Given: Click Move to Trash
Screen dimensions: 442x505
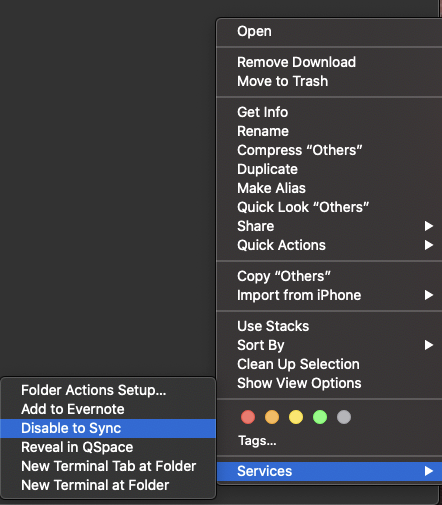Looking at the screenshot, I should coord(329,81).
